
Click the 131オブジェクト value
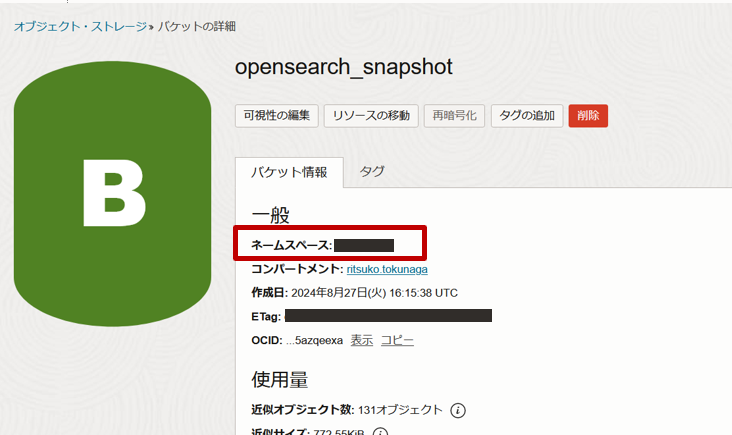(x=400, y=410)
